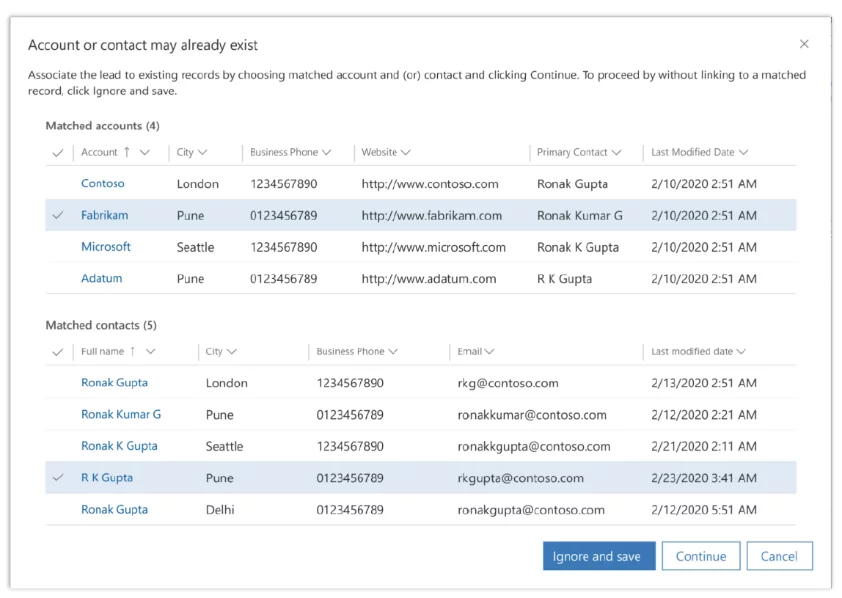Click http://www.adatum.com website cell

429,279
